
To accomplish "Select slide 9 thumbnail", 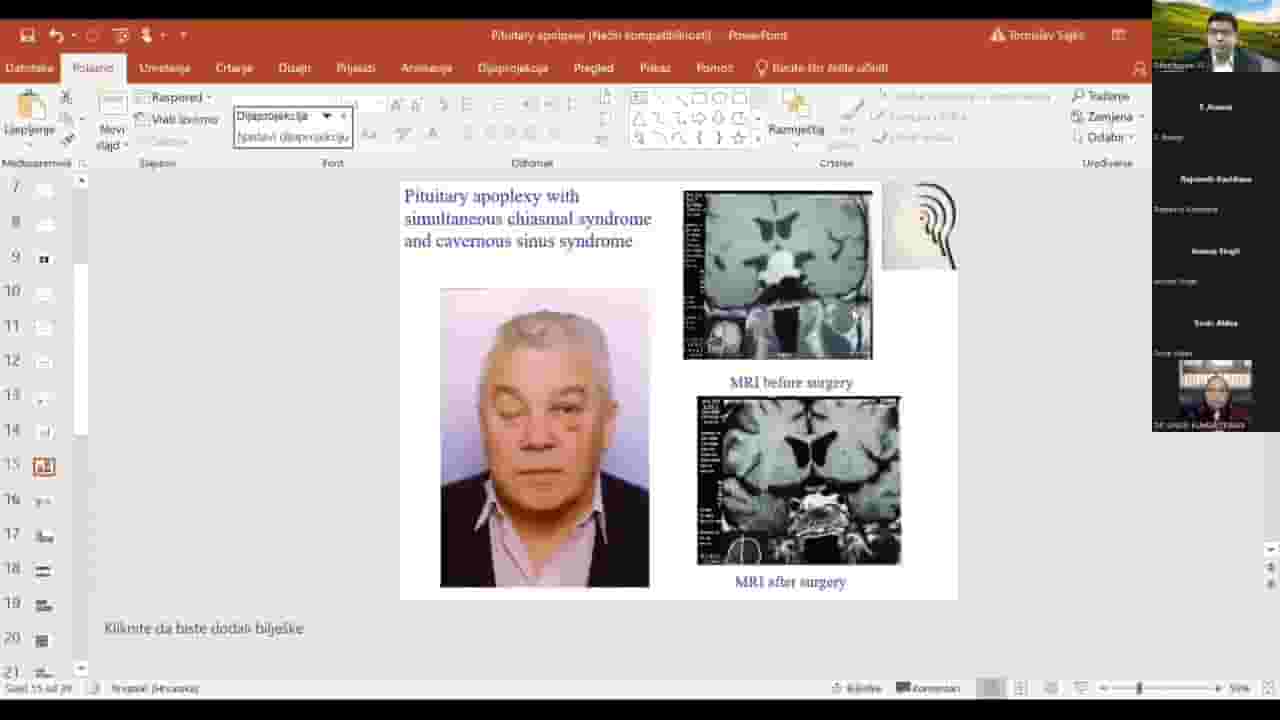I will pyautogui.click(x=44, y=259).
